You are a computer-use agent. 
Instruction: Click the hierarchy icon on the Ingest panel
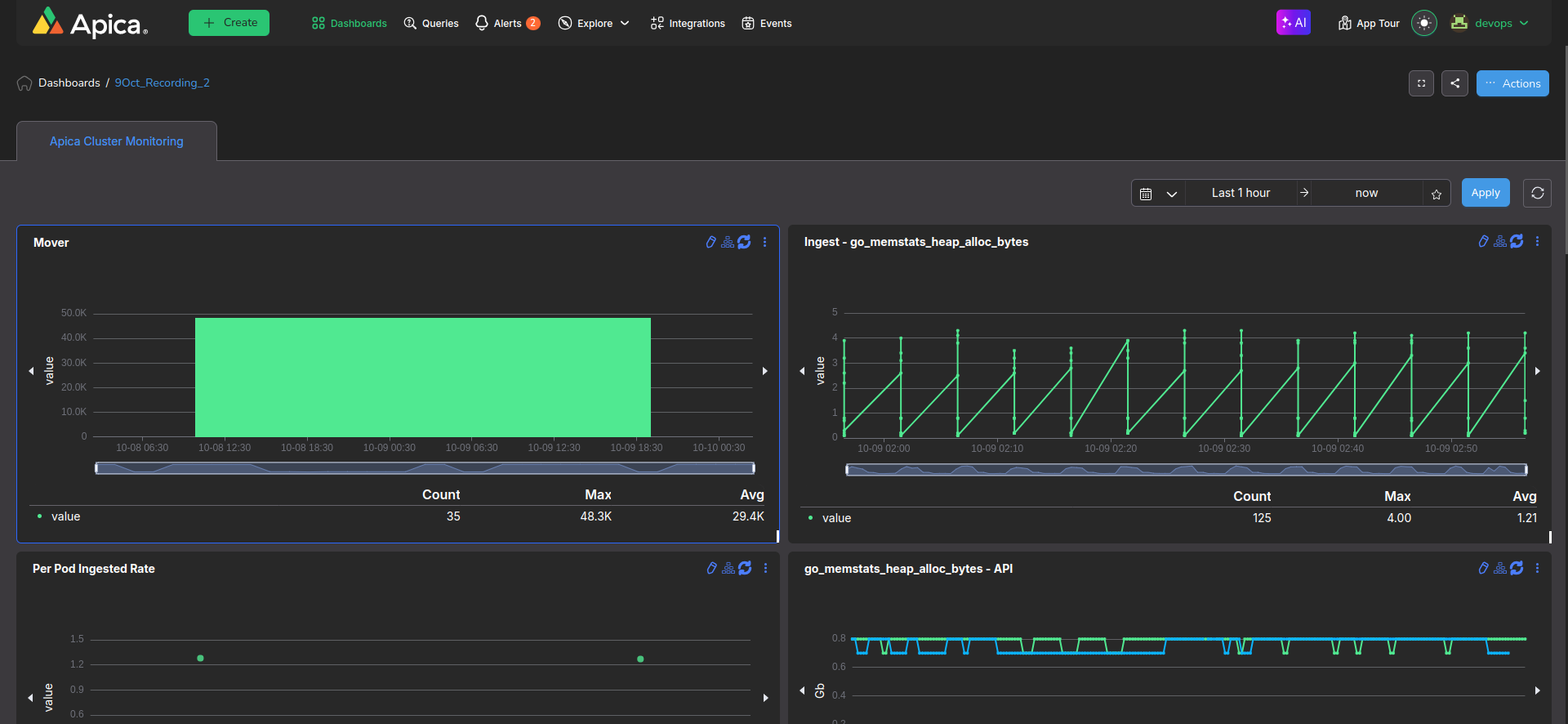pyautogui.click(x=1500, y=241)
